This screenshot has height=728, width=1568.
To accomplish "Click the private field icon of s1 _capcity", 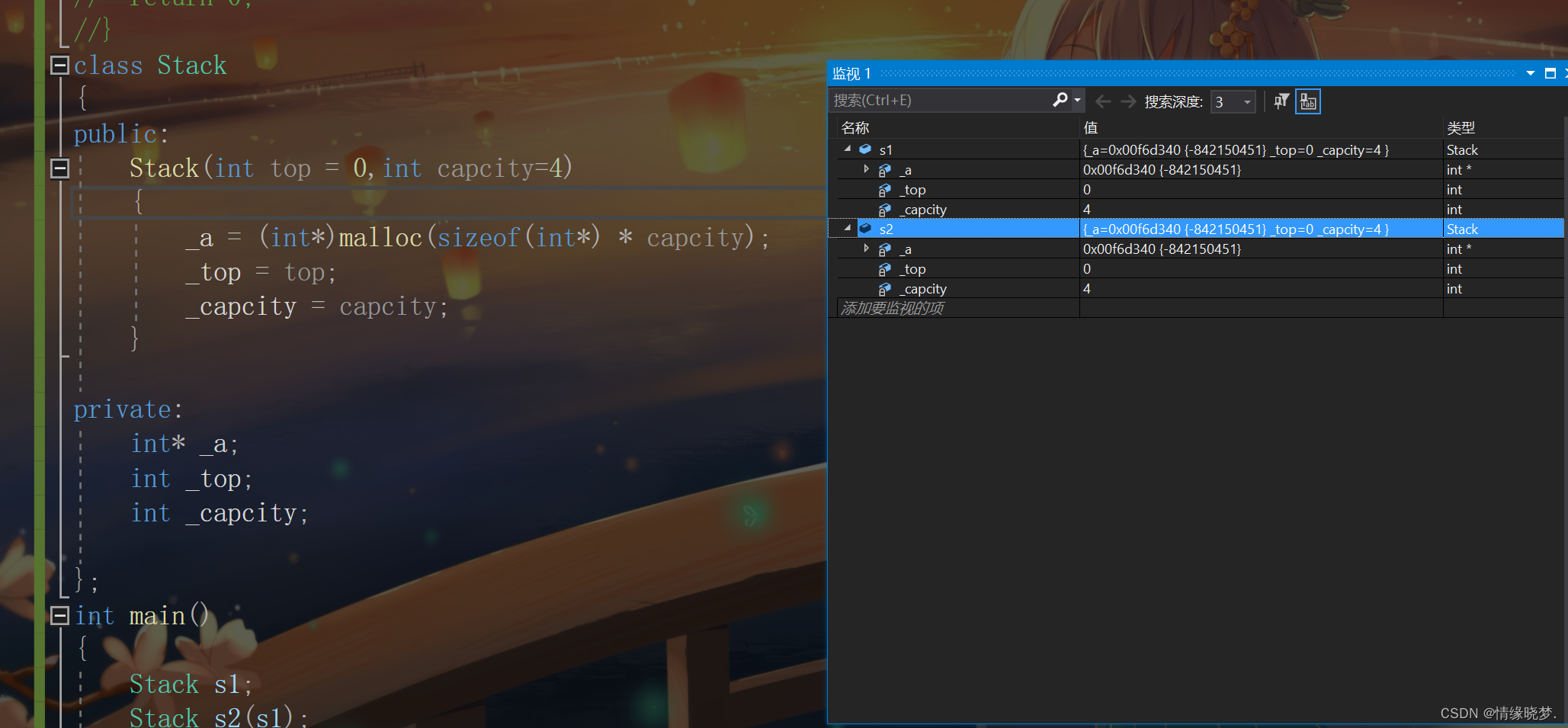I will [x=884, y=210].
